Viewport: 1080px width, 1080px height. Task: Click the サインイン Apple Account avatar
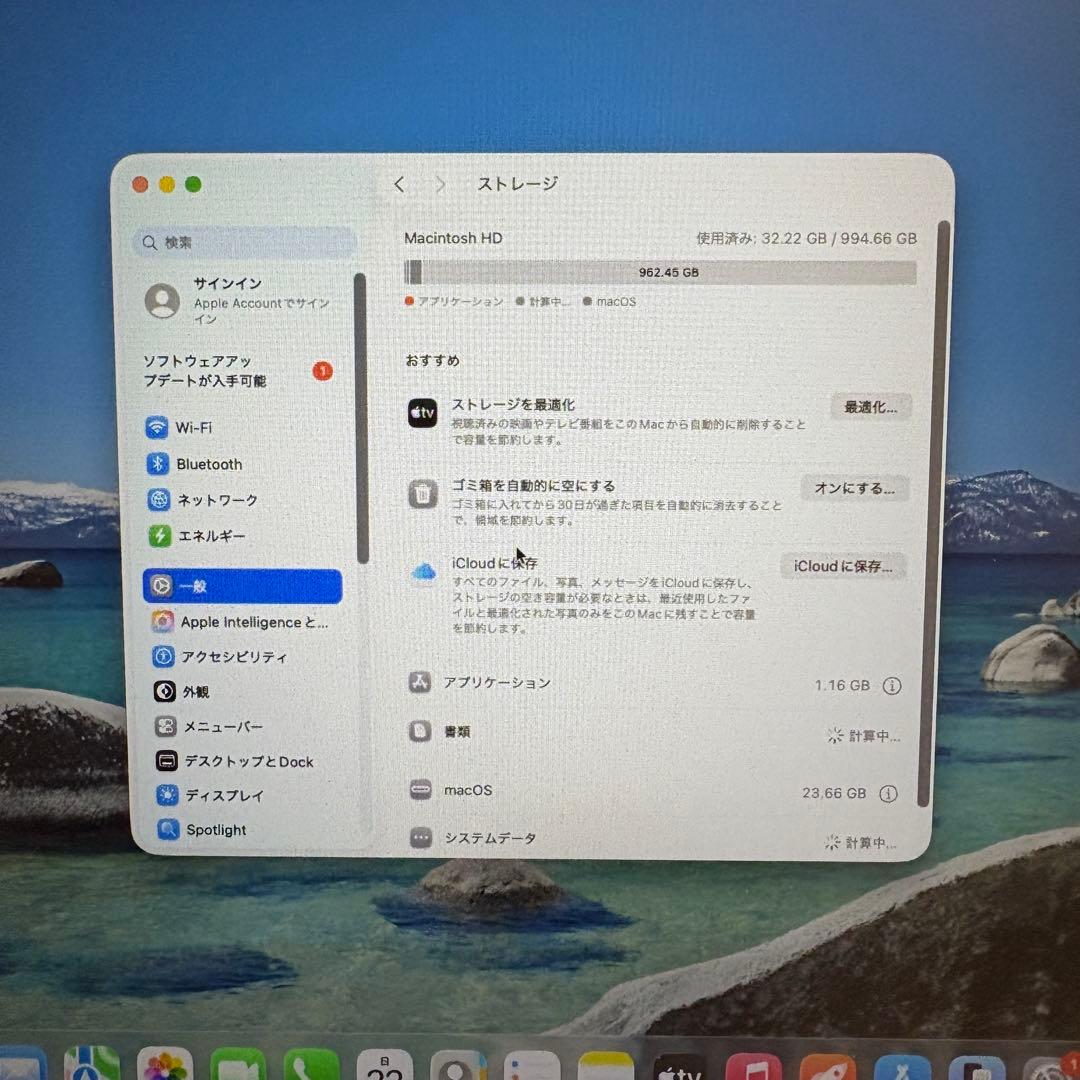coord(162,301)
